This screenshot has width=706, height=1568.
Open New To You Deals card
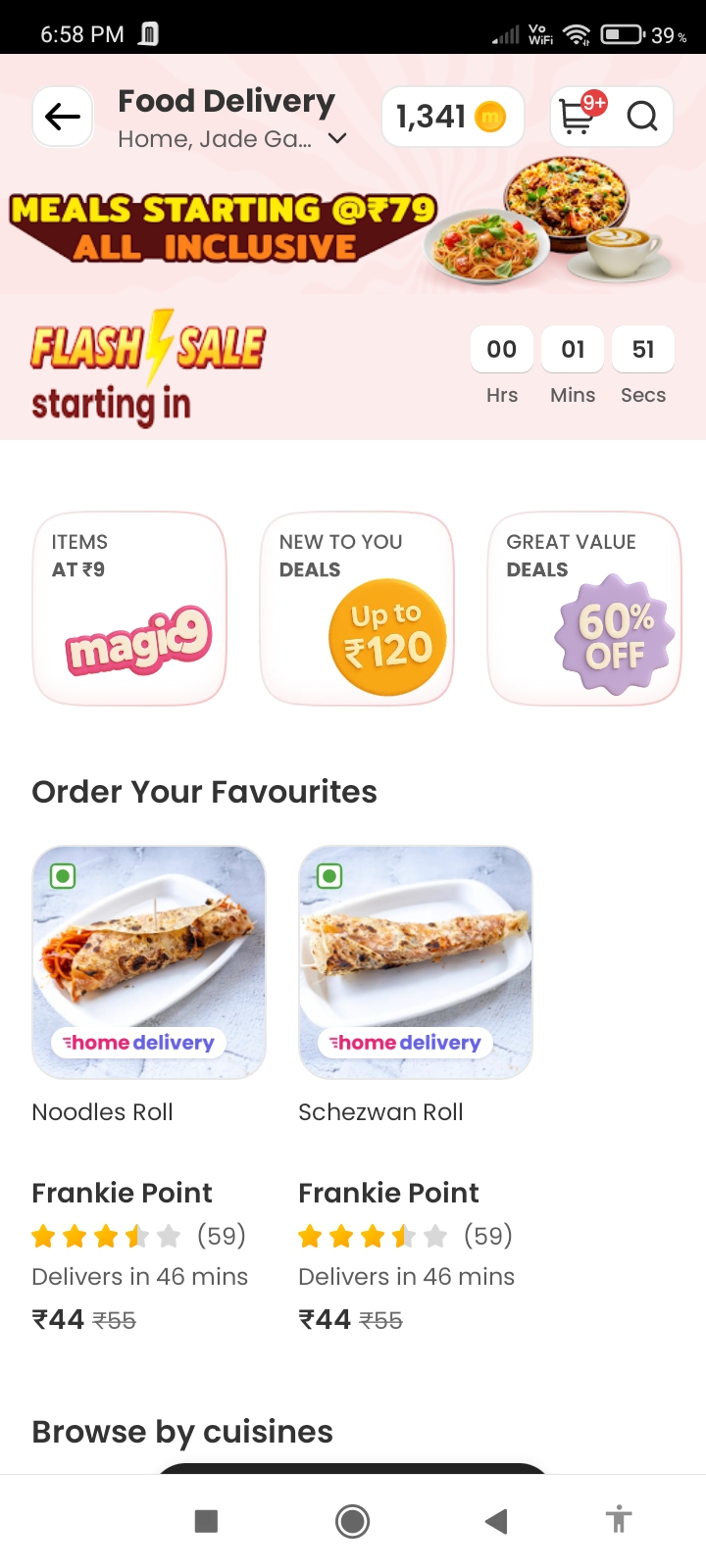tap(357, 609)
